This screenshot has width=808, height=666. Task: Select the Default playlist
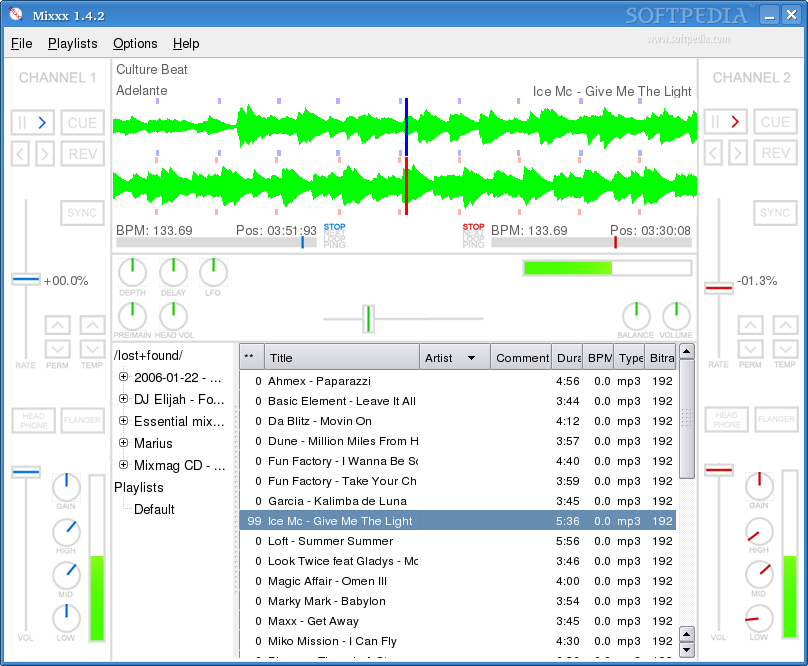pos(154,509)
